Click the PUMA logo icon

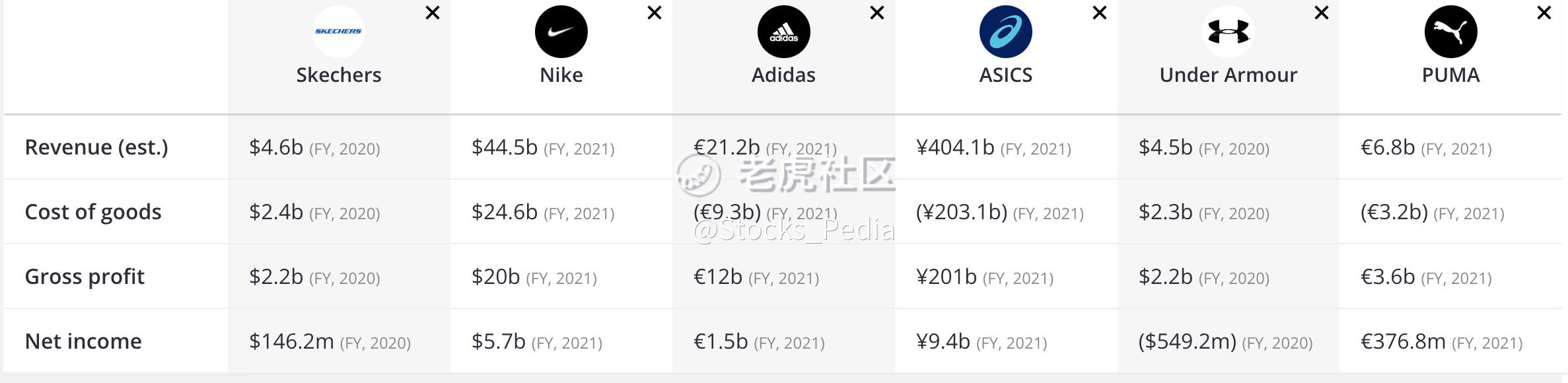[1450, 32]
